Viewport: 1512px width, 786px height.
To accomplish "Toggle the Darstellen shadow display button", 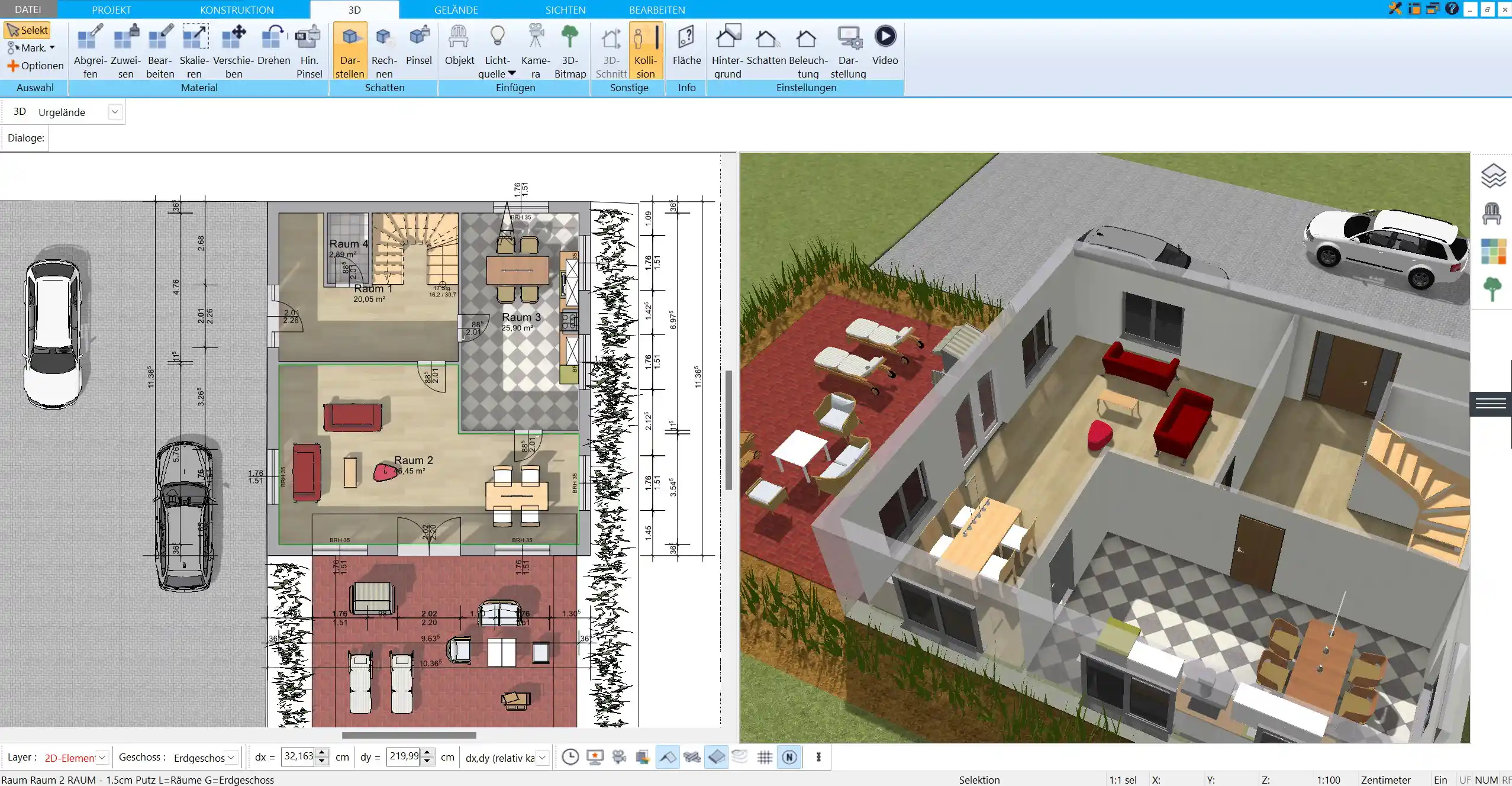I will coord(350,51).
